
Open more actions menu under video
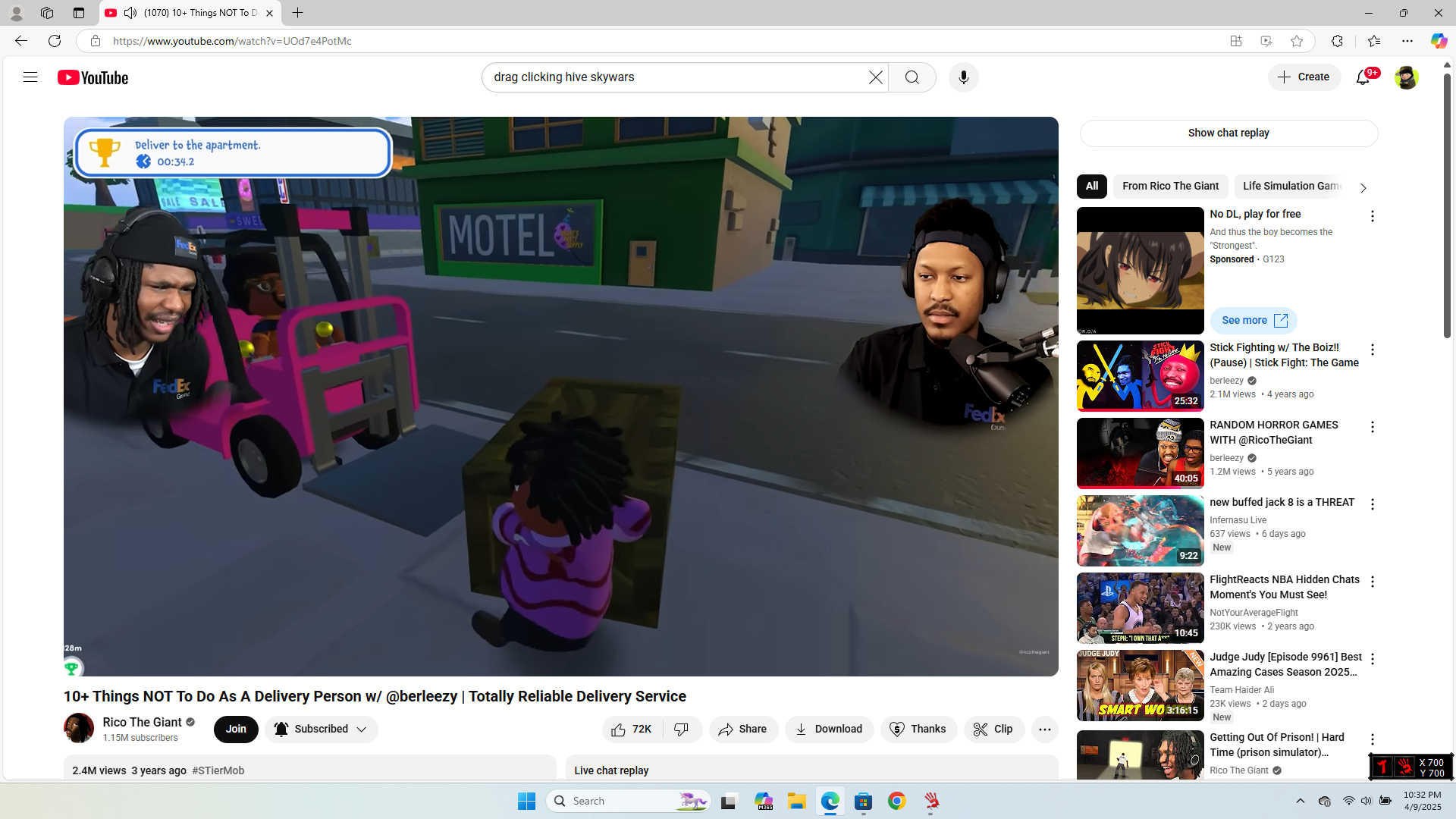pos(1044,729)
